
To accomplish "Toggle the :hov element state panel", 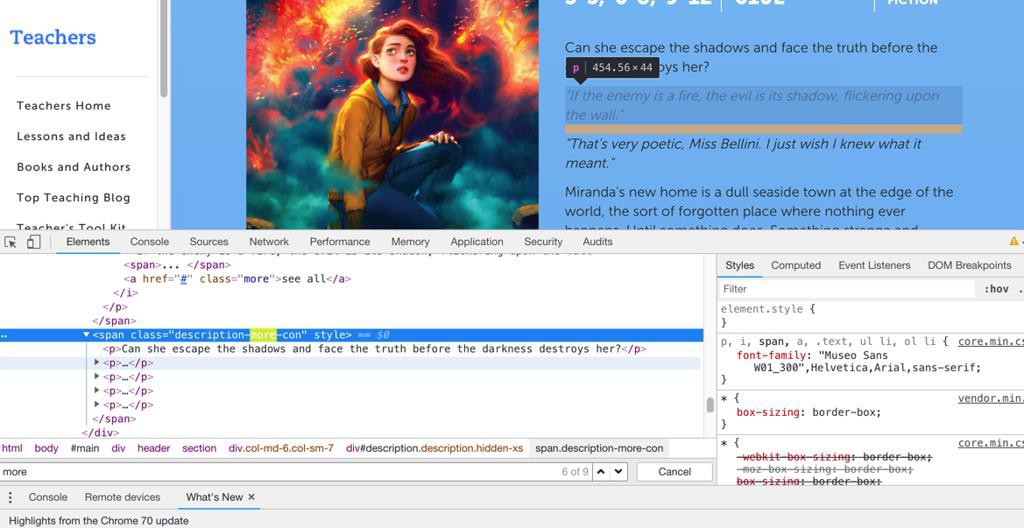I will (x=996, y=289).
